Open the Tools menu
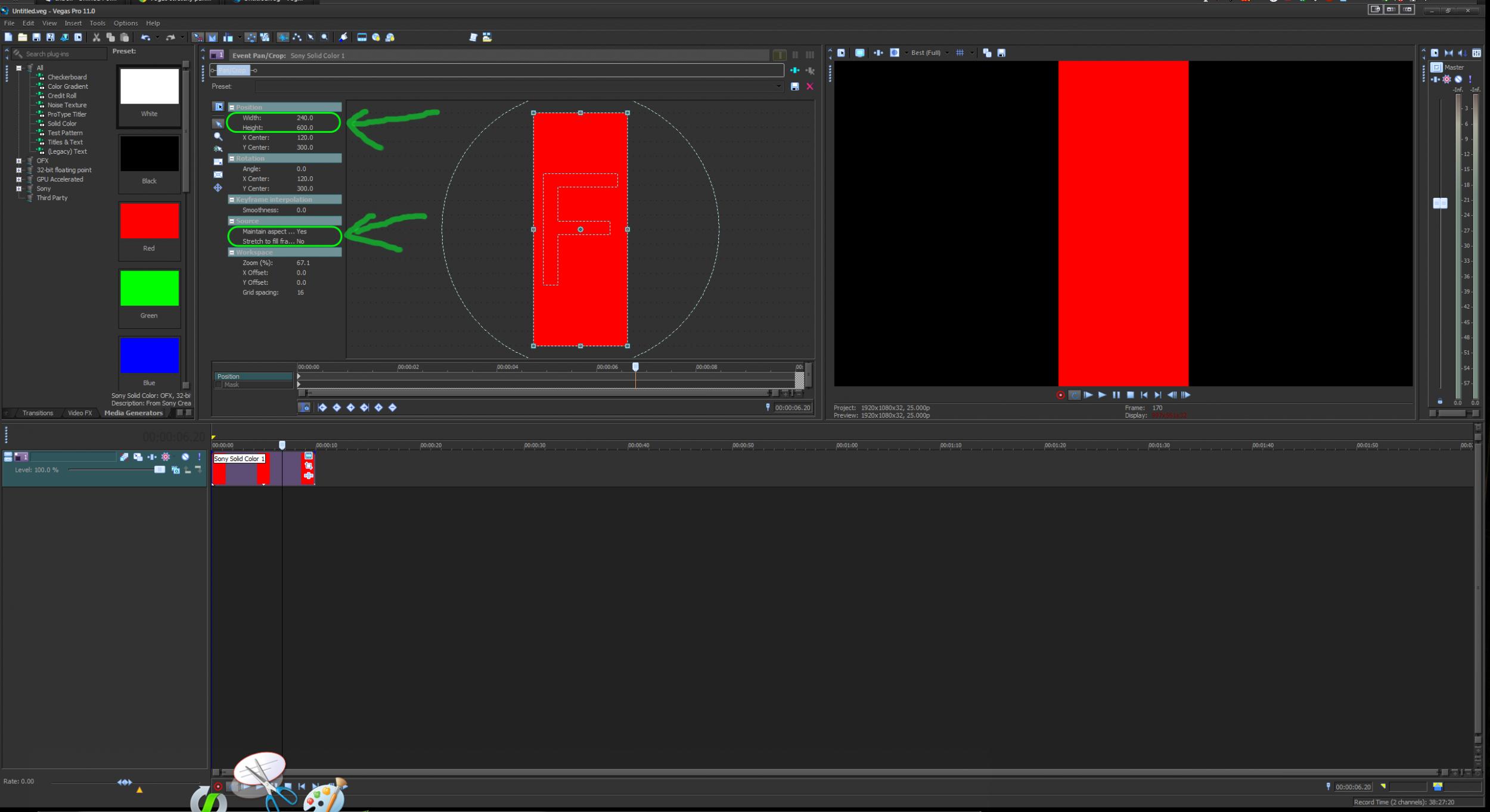 [97, 23]
